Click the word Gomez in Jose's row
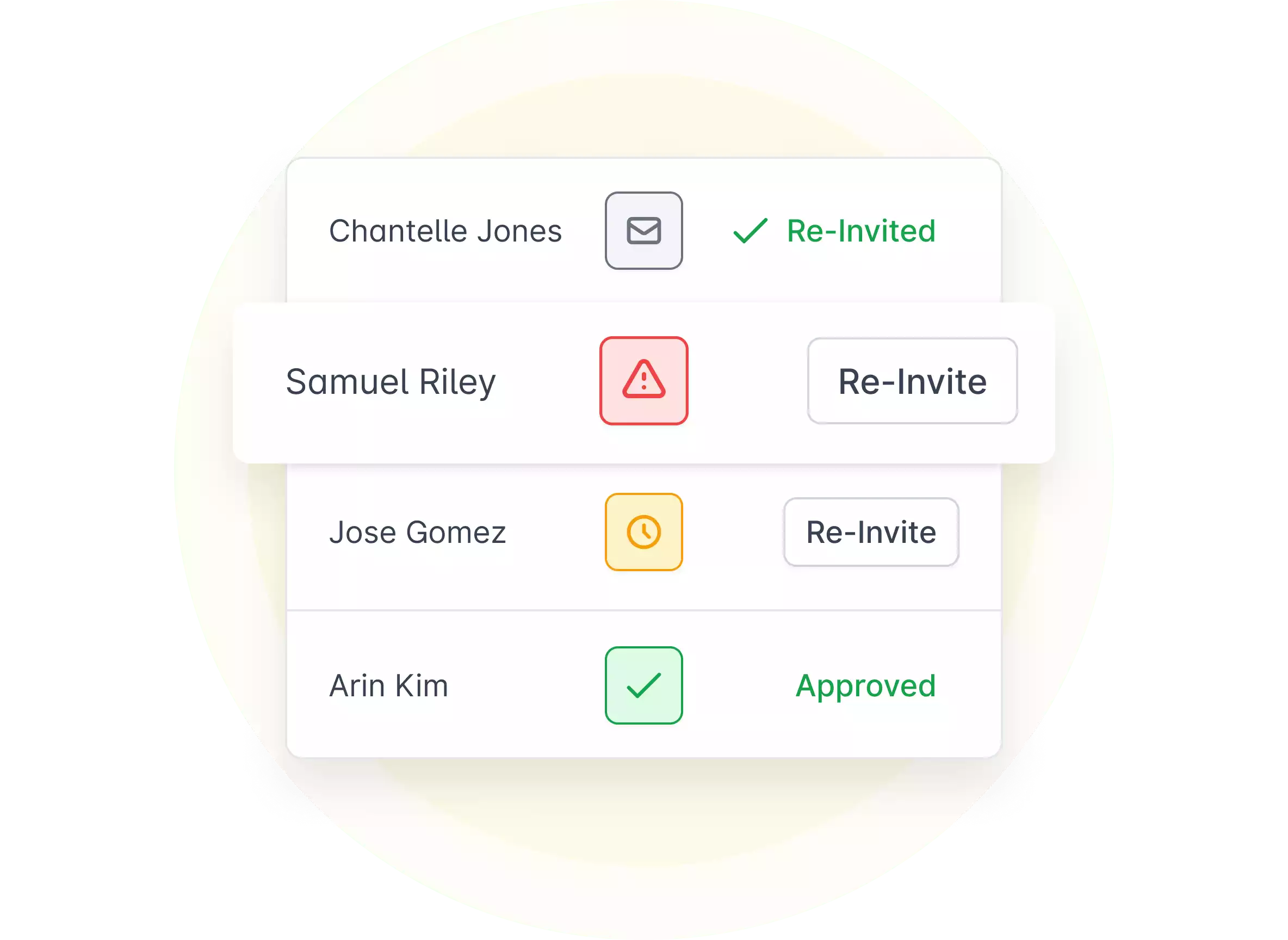Screen dimensions: 1288x940 (456, 533)
